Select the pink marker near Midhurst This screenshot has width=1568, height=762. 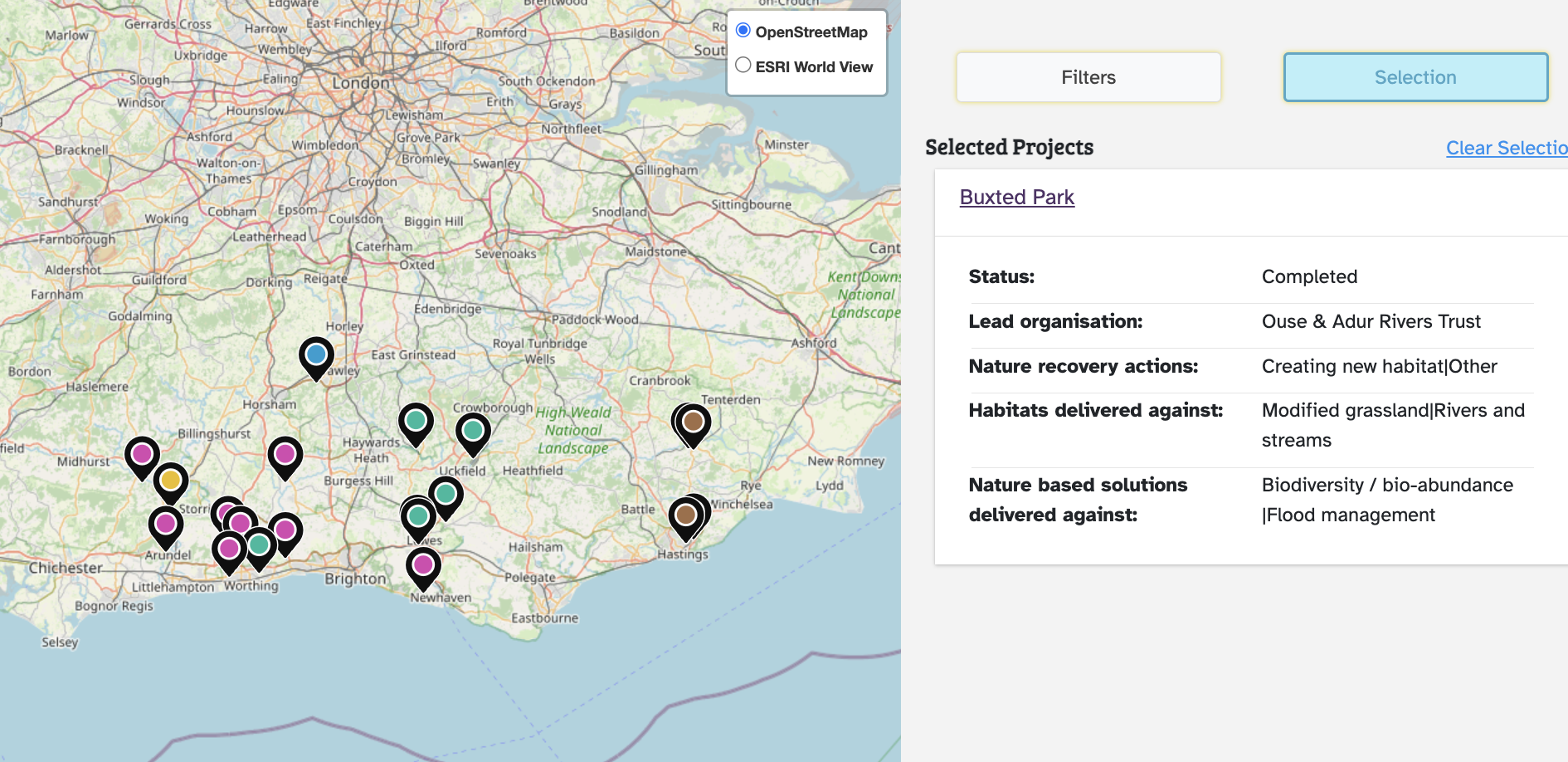click(142, 455)
